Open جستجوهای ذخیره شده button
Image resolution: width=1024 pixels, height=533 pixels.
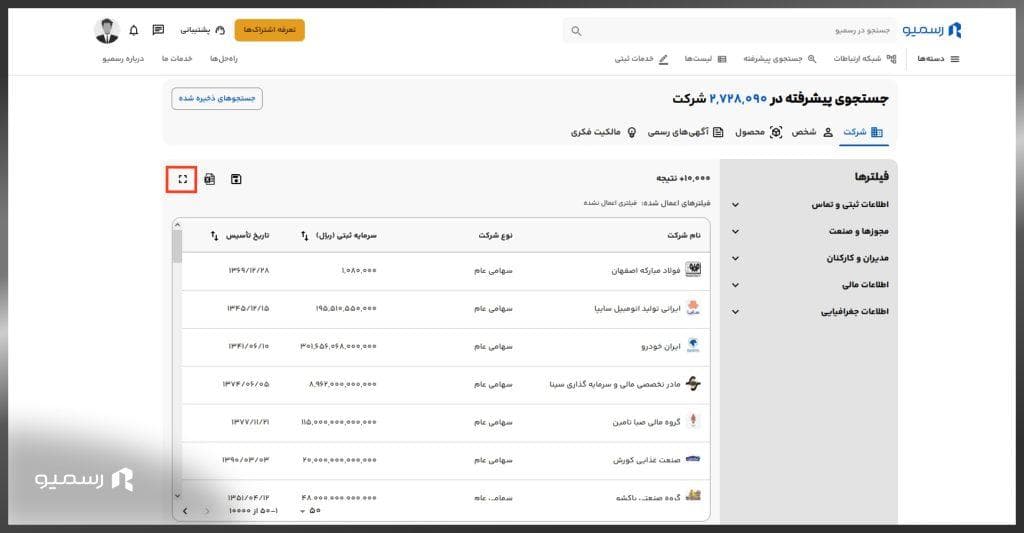pyautogui.click(x=217, y=99)
